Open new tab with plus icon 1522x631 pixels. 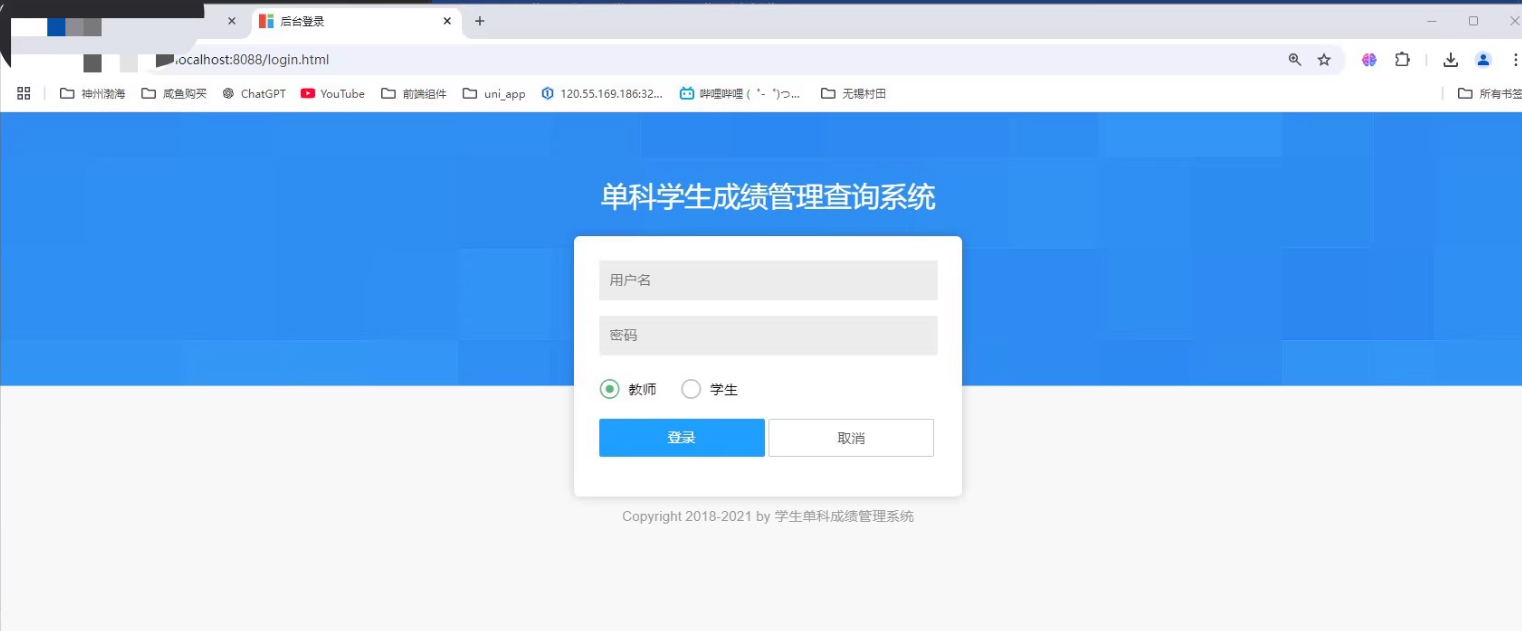point(480,21)
